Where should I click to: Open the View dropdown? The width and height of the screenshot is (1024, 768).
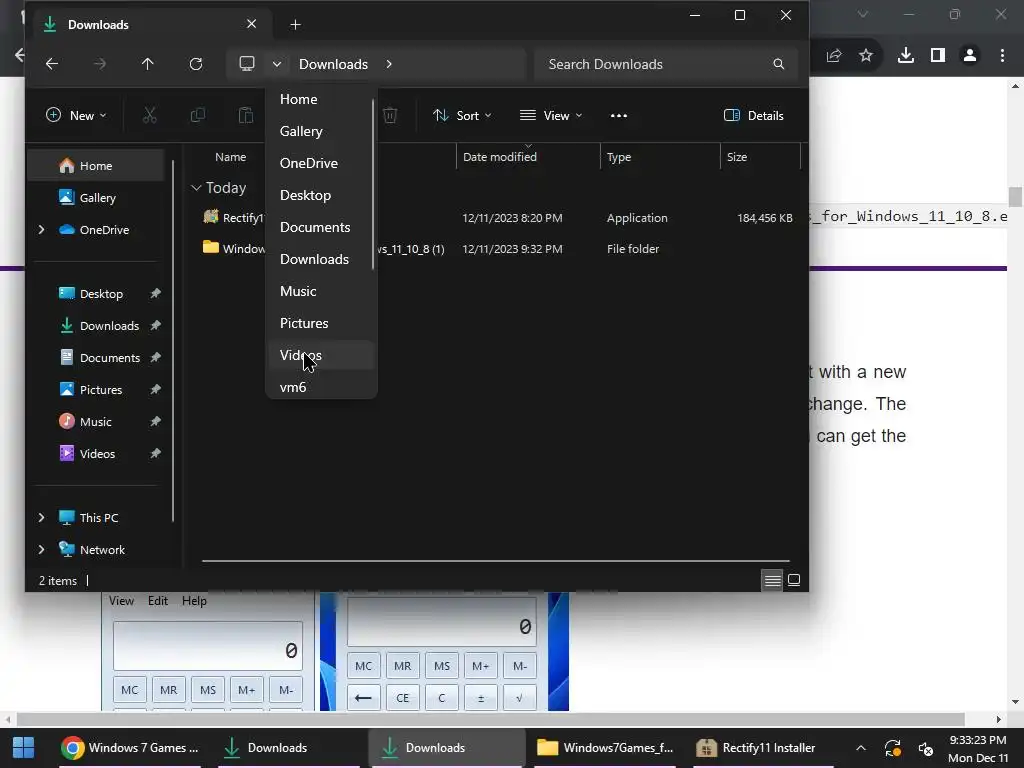click(x=551, y=116)
